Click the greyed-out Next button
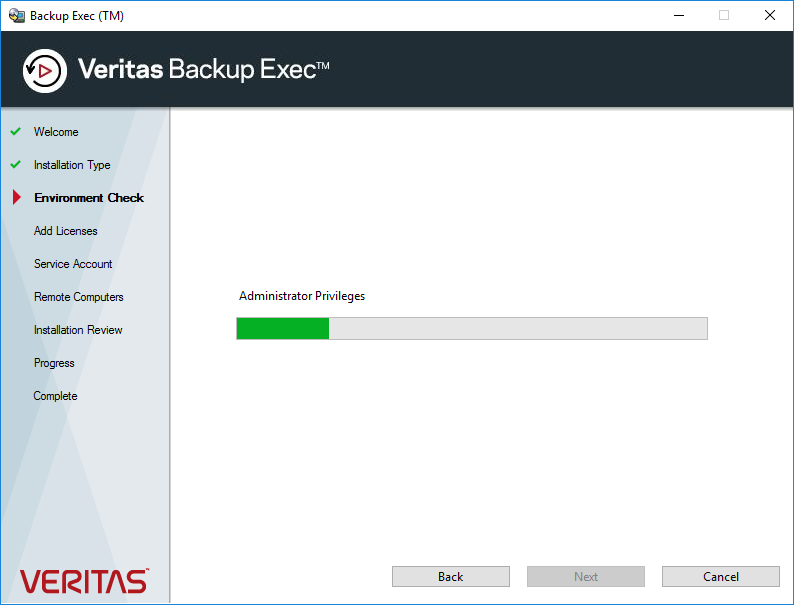Image resolution: width=794 pixels, height=605 pixels. point(586,576)
